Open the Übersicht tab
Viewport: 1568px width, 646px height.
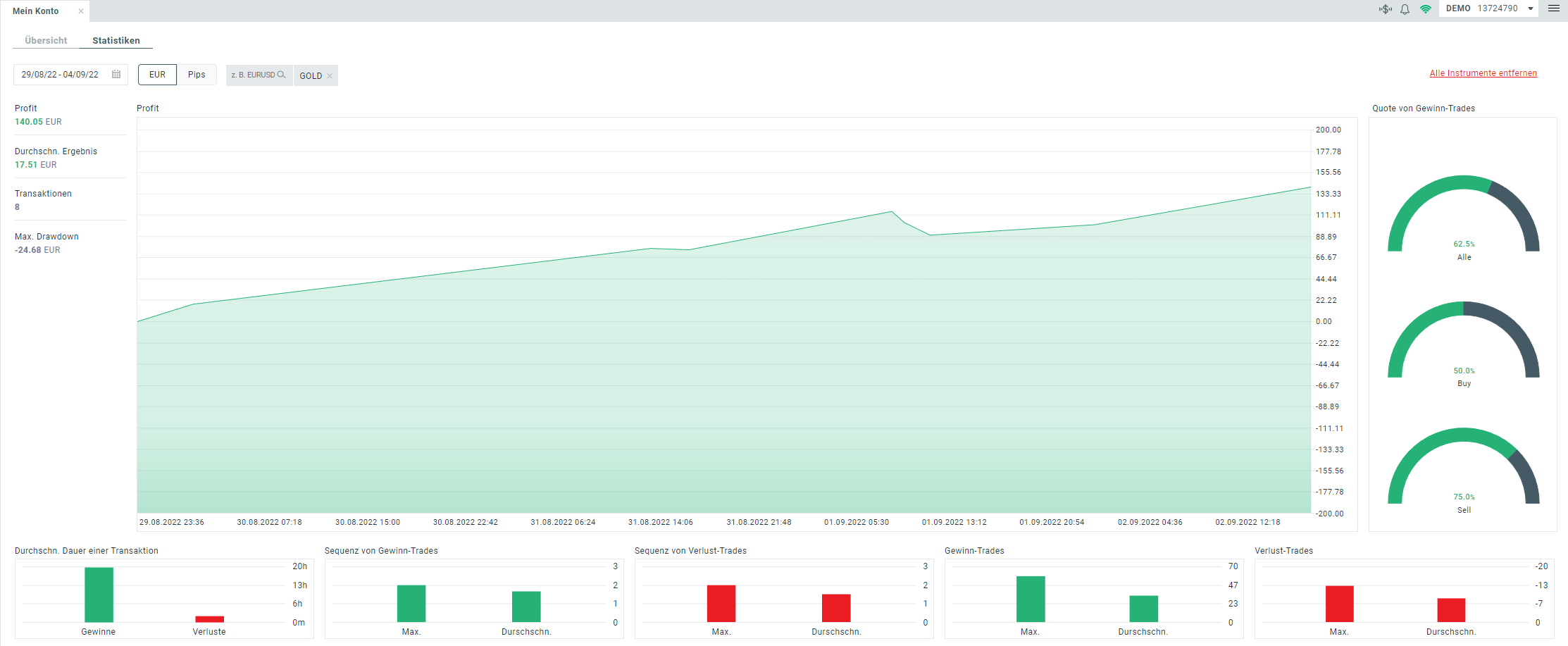(46, 41)
